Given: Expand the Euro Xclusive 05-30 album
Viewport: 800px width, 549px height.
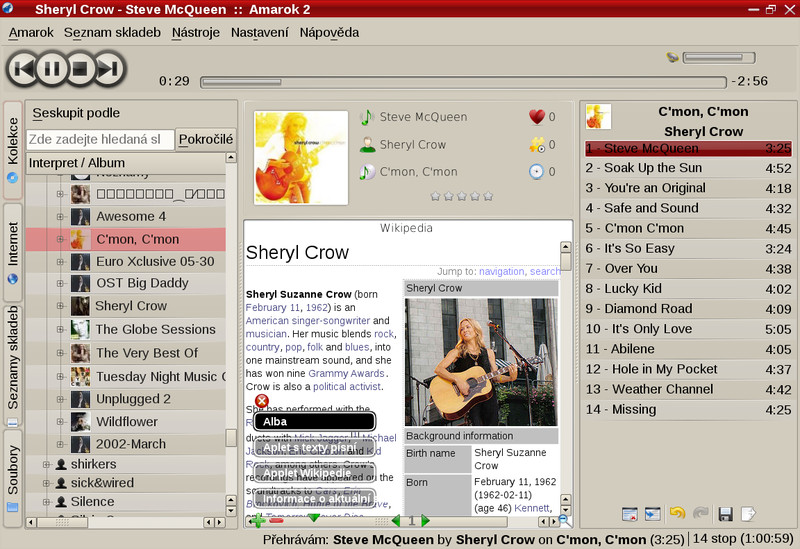Looking at the screenshot, I should tap(60, 262).
